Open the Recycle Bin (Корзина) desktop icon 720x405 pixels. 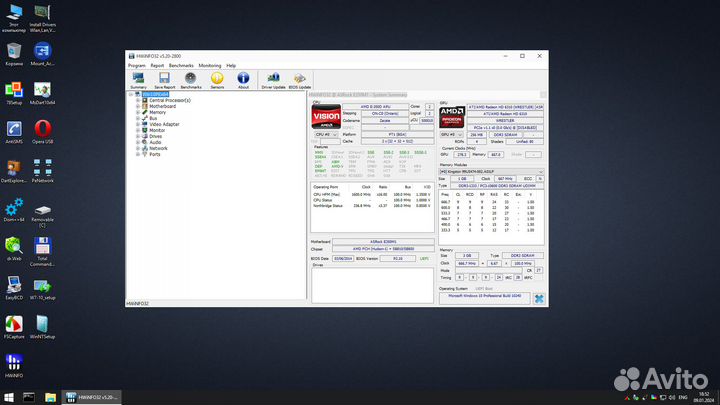click(14, 54)
